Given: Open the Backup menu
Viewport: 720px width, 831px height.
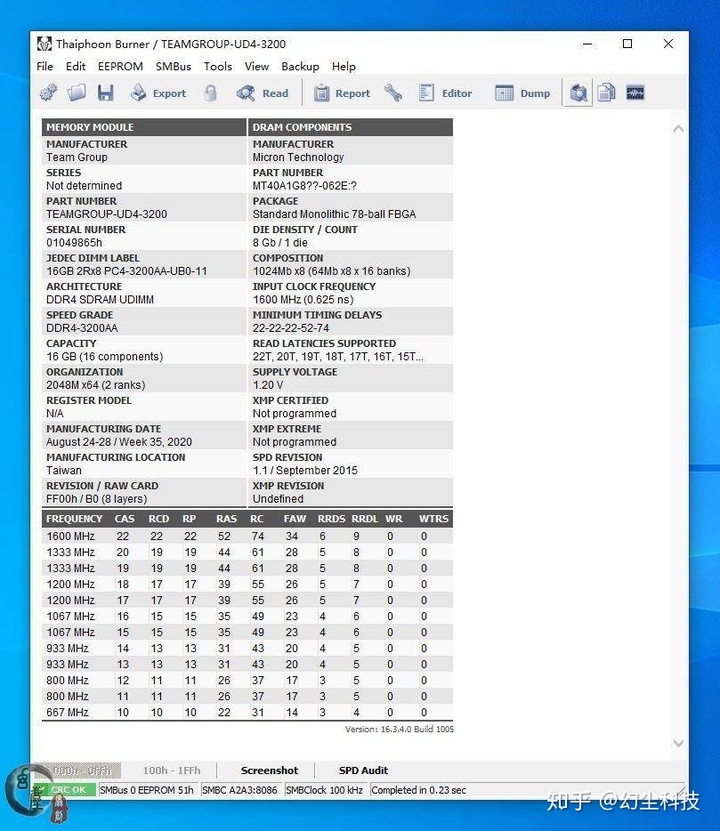Looking at the screenshot, I should pos(300,66).
